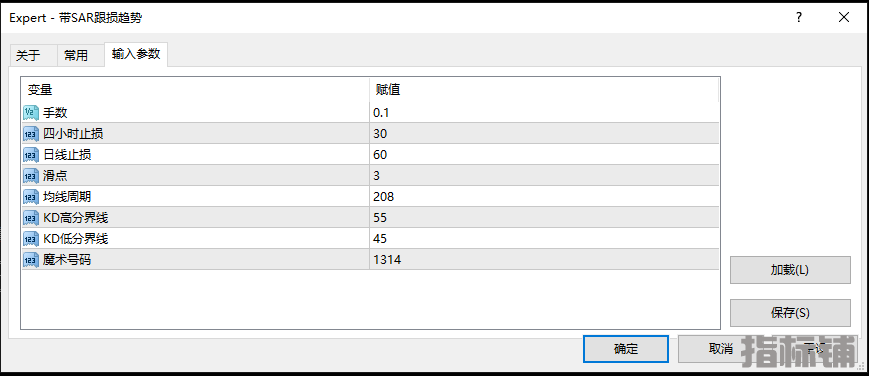Image resolution: width=869 pixels, height=376 pixels.
Task: Select the 输入参数 tab
Action: [136, 54]
